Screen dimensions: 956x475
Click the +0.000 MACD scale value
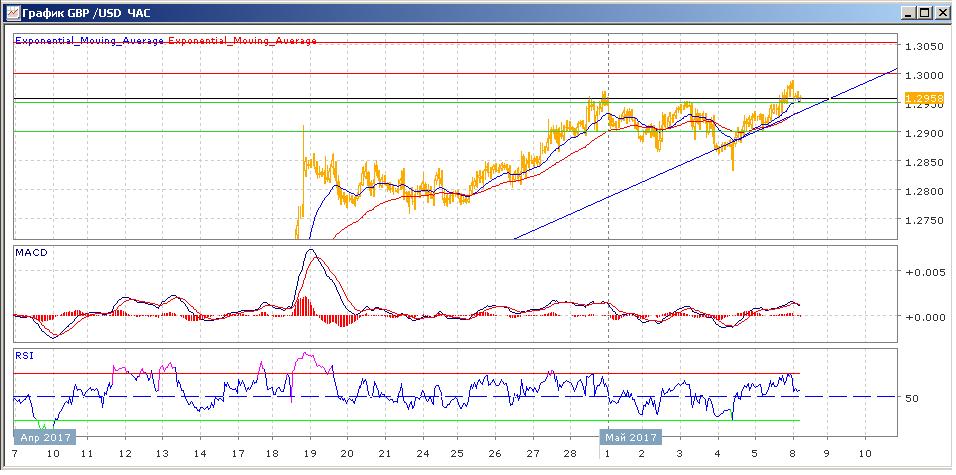(x=926, y=317)
